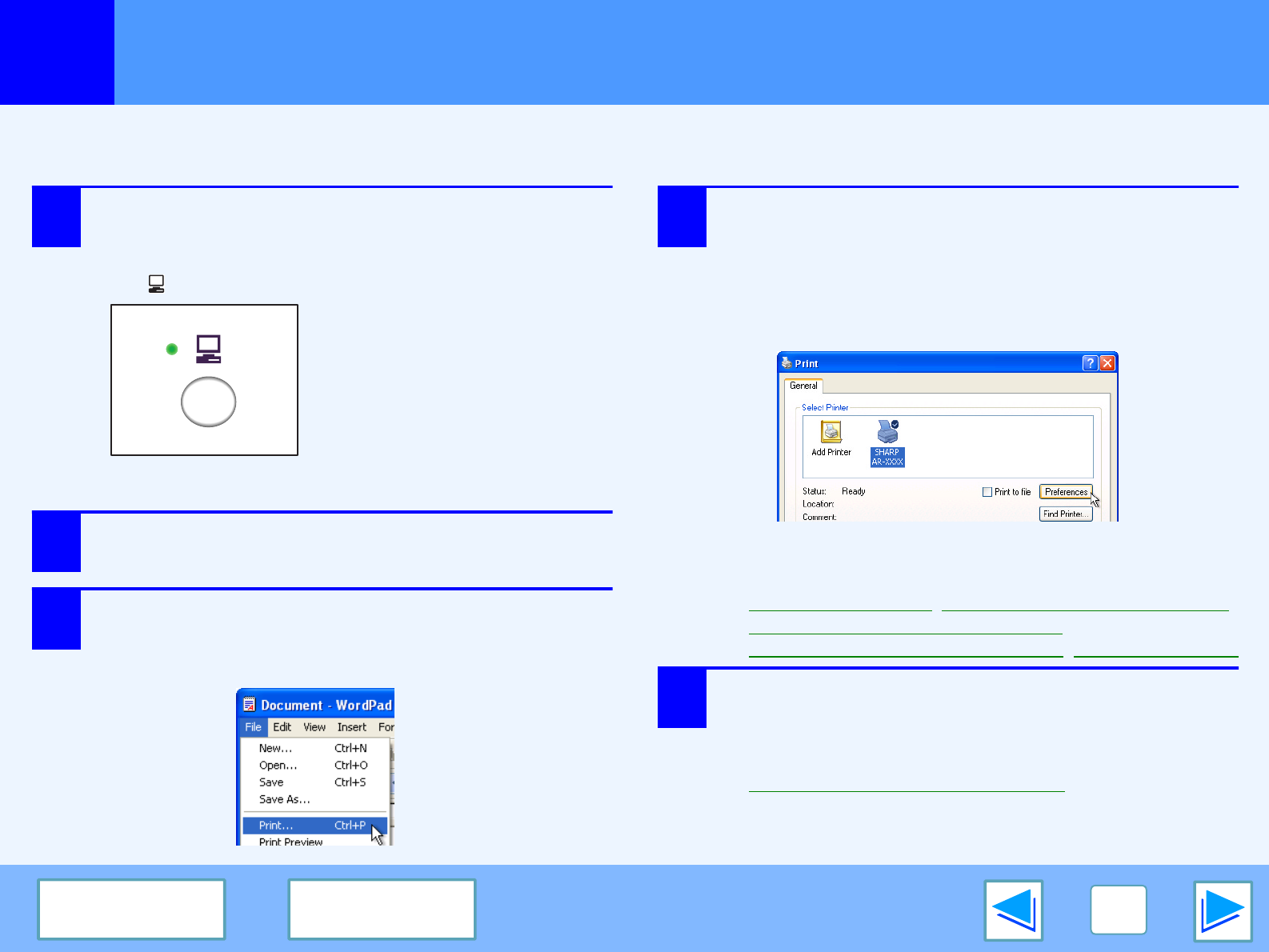The width and height of the screenshot is (1269, 952).
Task: Open the View menu in WordPad
Action: (x=314, y=727)
